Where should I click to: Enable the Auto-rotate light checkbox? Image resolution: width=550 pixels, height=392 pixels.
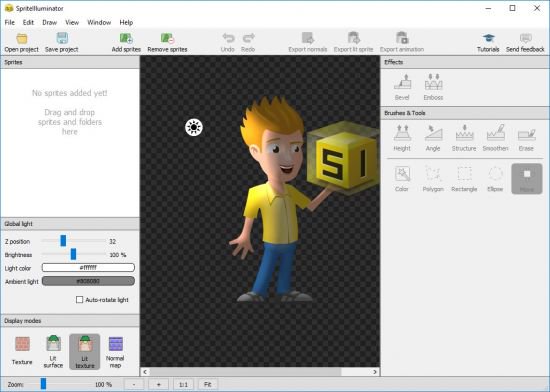click(x=80, y=299)
